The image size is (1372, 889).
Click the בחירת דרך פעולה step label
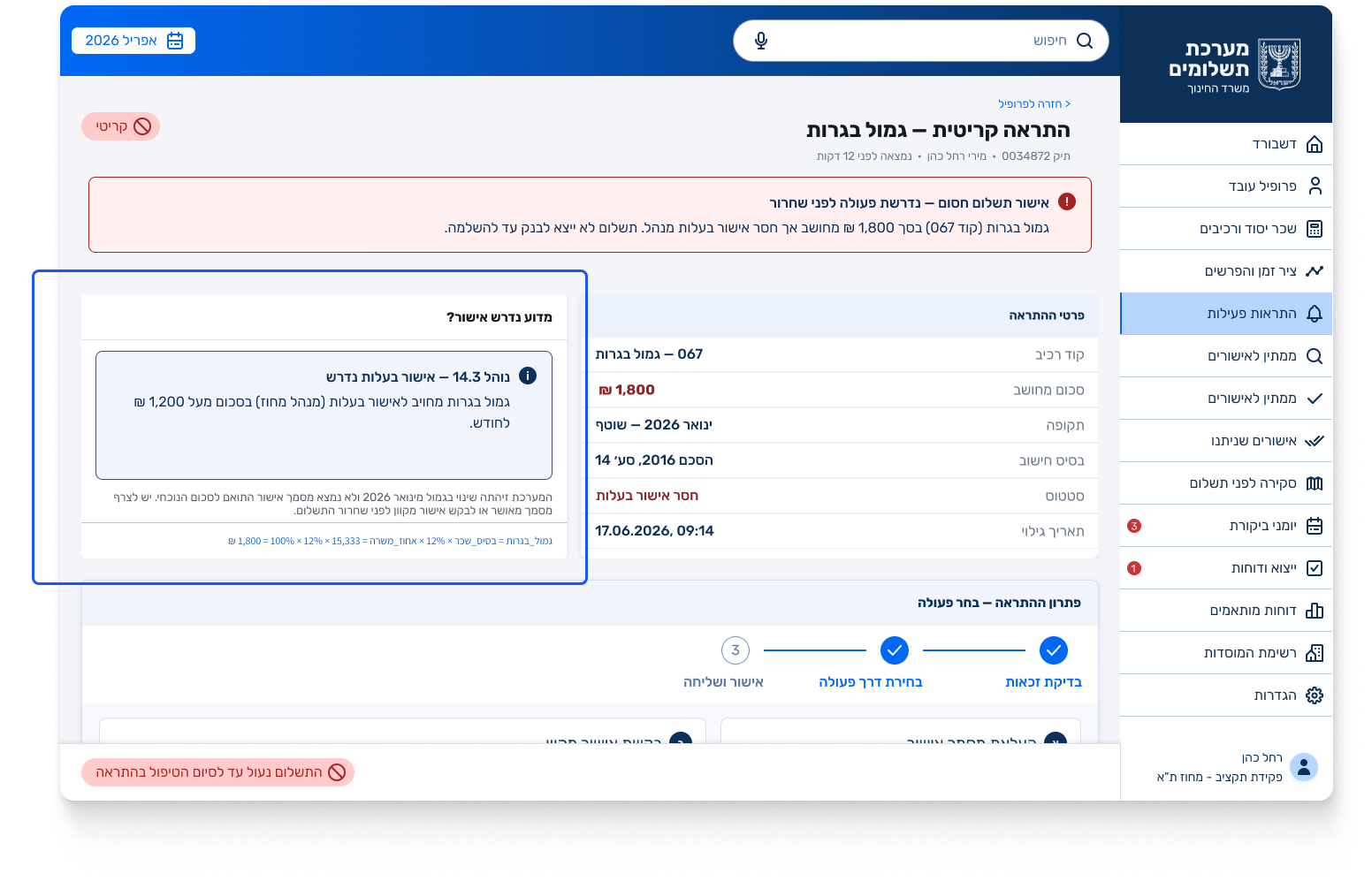pyautogui.click(x=871, y=682)
